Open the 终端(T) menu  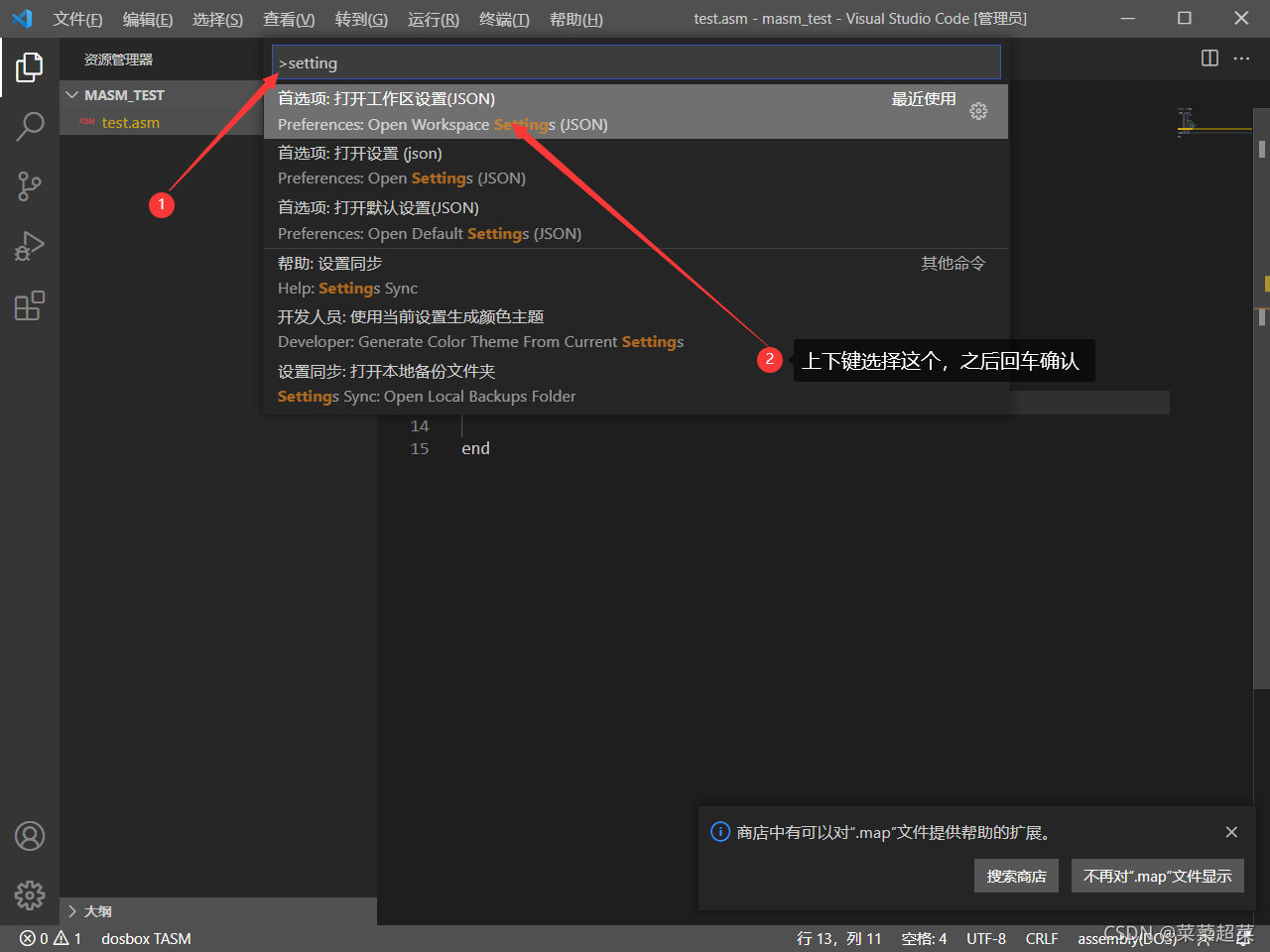coord(504,19)
